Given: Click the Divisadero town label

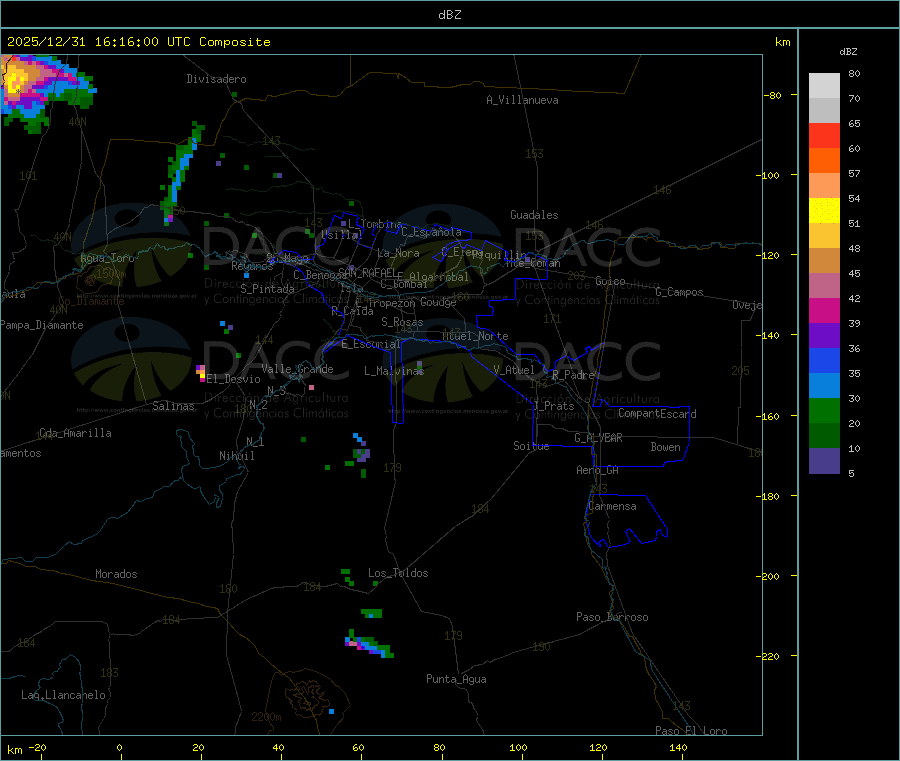Looking at the screenshot, I should (x=216, y=79).
